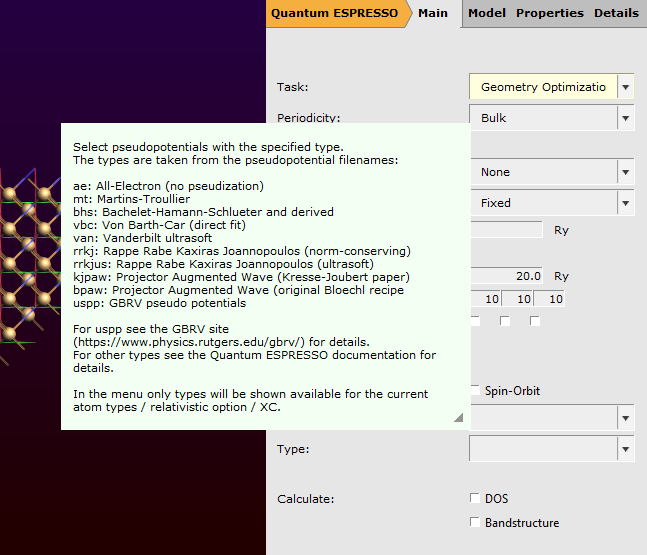Click the "uspp: GBRV pseudo potentials" line
Viewport: 647px width, 555px height.
159,303
